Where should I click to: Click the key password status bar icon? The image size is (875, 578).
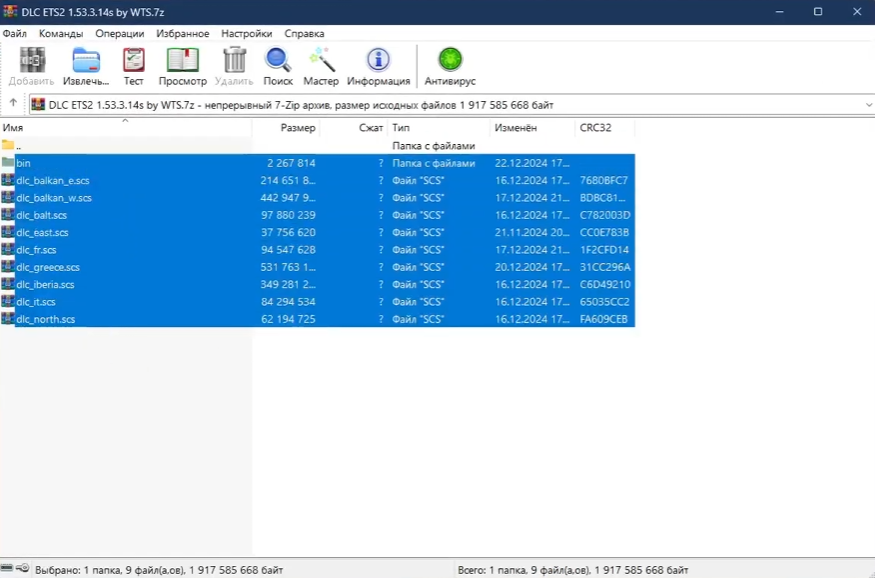pyautogui.click(x=22, y=568)
